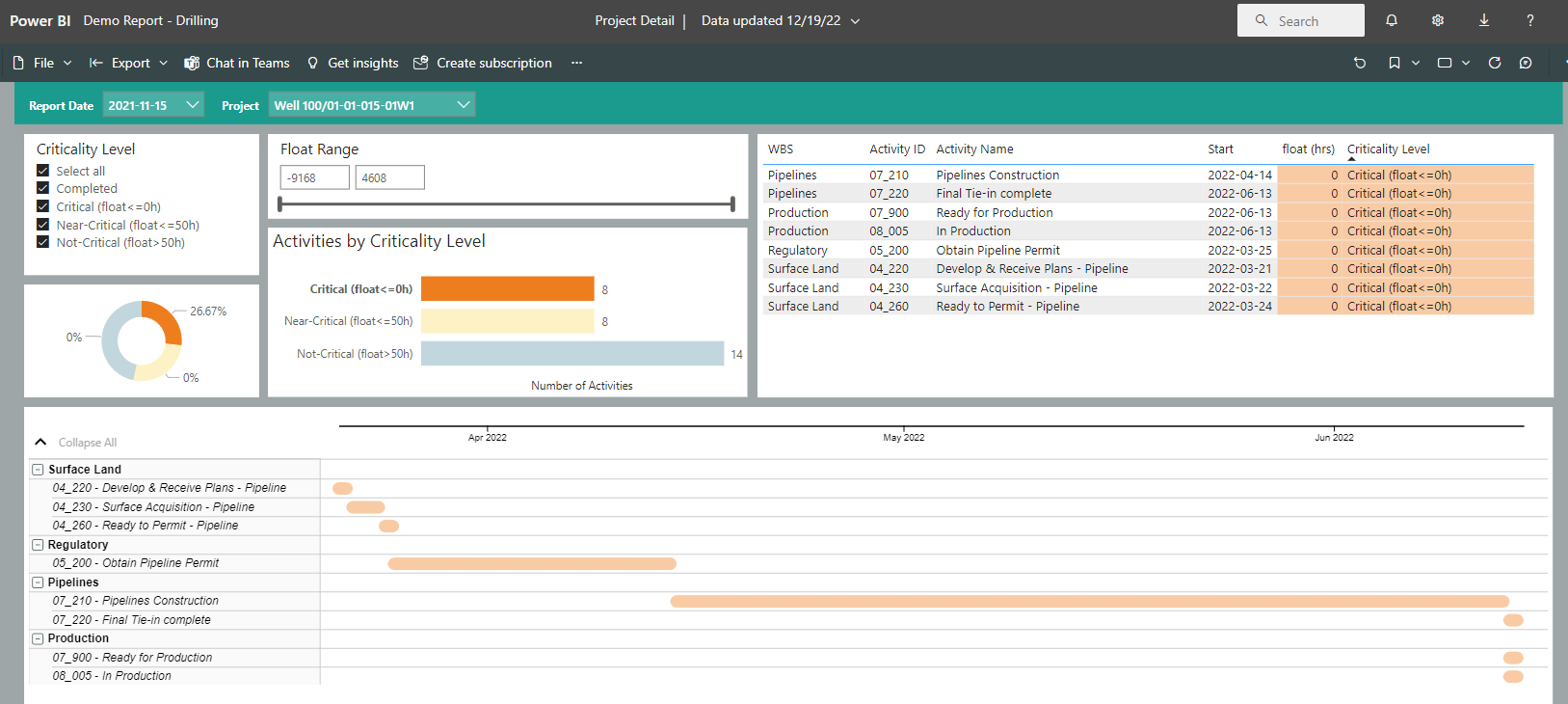1568x704 pixels.
Task: Click Chat in Teams button
Action: coord(237,63)
